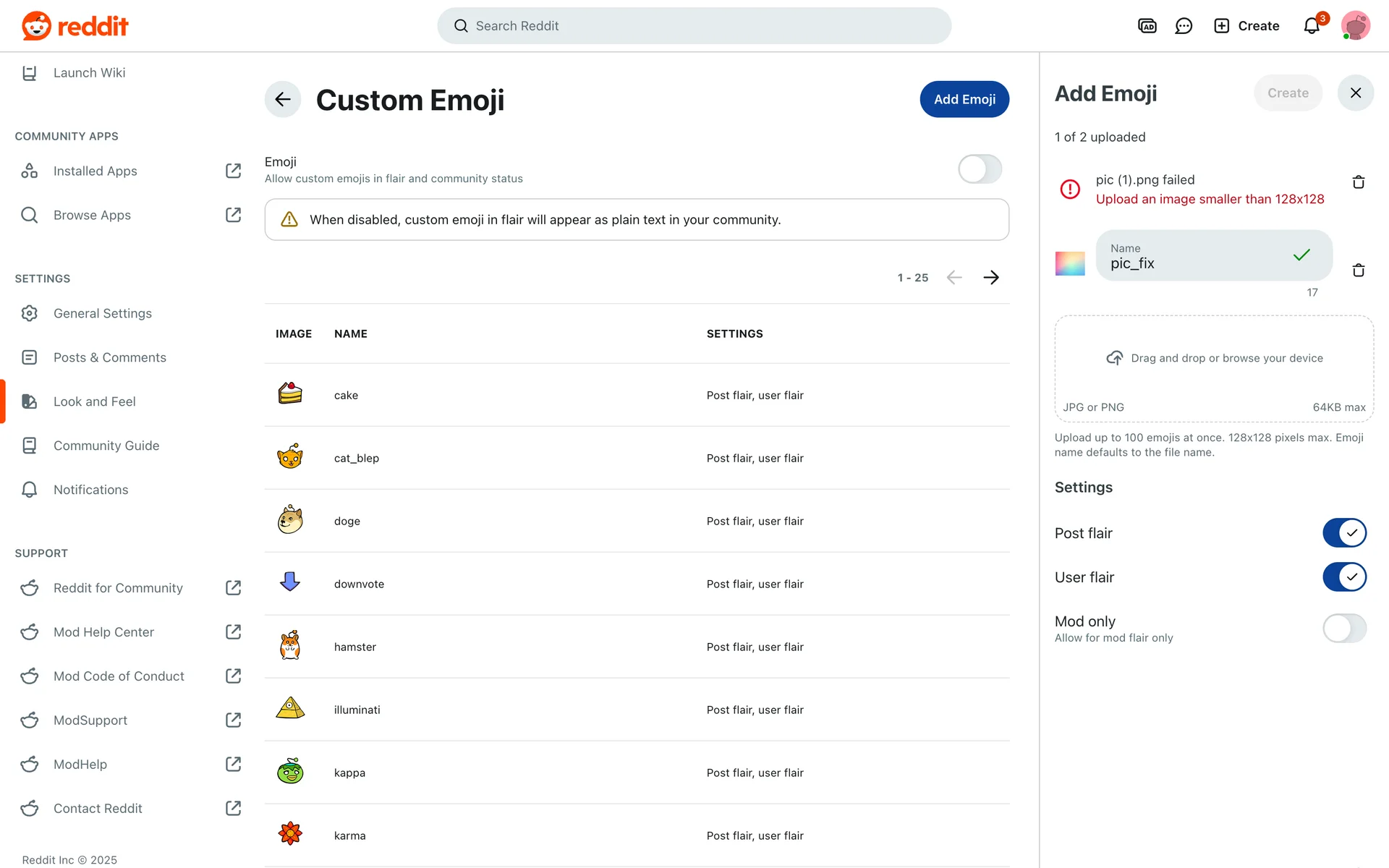
Task: Click the pic_fix gradient thumbnail
Action: pyautogui.click(x=1070, y=263)
